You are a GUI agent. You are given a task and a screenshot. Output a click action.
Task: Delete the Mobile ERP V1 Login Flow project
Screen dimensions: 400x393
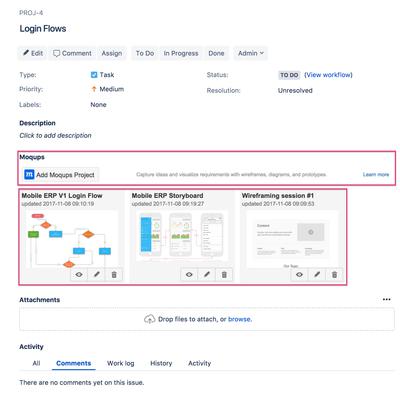point(114,274)
